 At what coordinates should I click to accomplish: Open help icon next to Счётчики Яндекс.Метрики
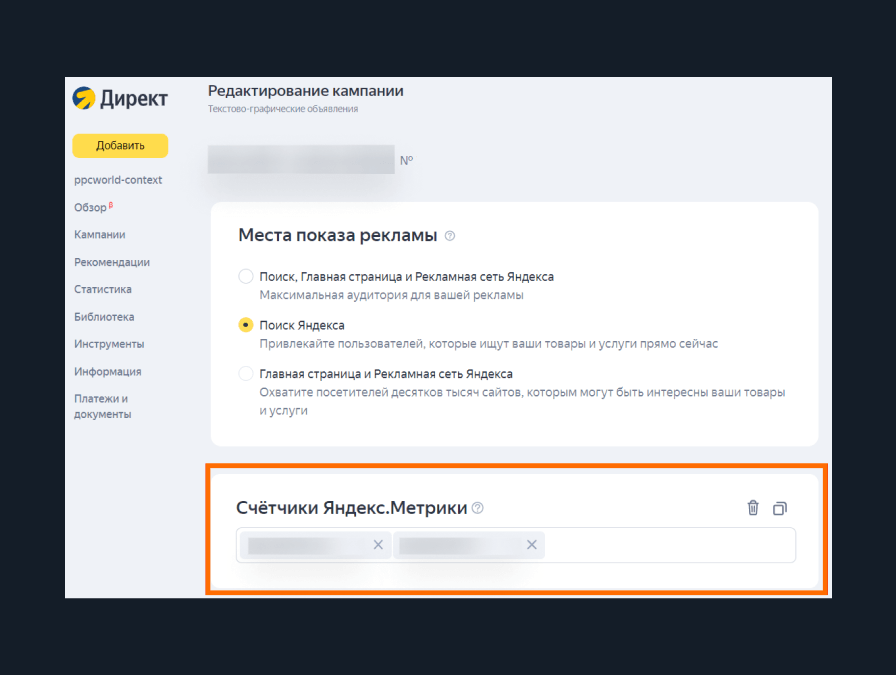pyautogui.click(x=478, y=508)
